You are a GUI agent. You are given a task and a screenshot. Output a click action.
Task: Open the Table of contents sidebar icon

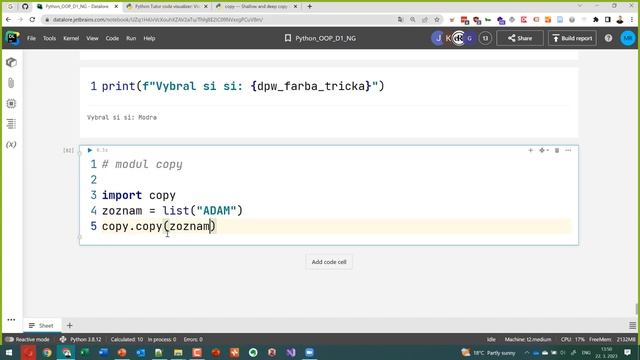click(11, 124)
